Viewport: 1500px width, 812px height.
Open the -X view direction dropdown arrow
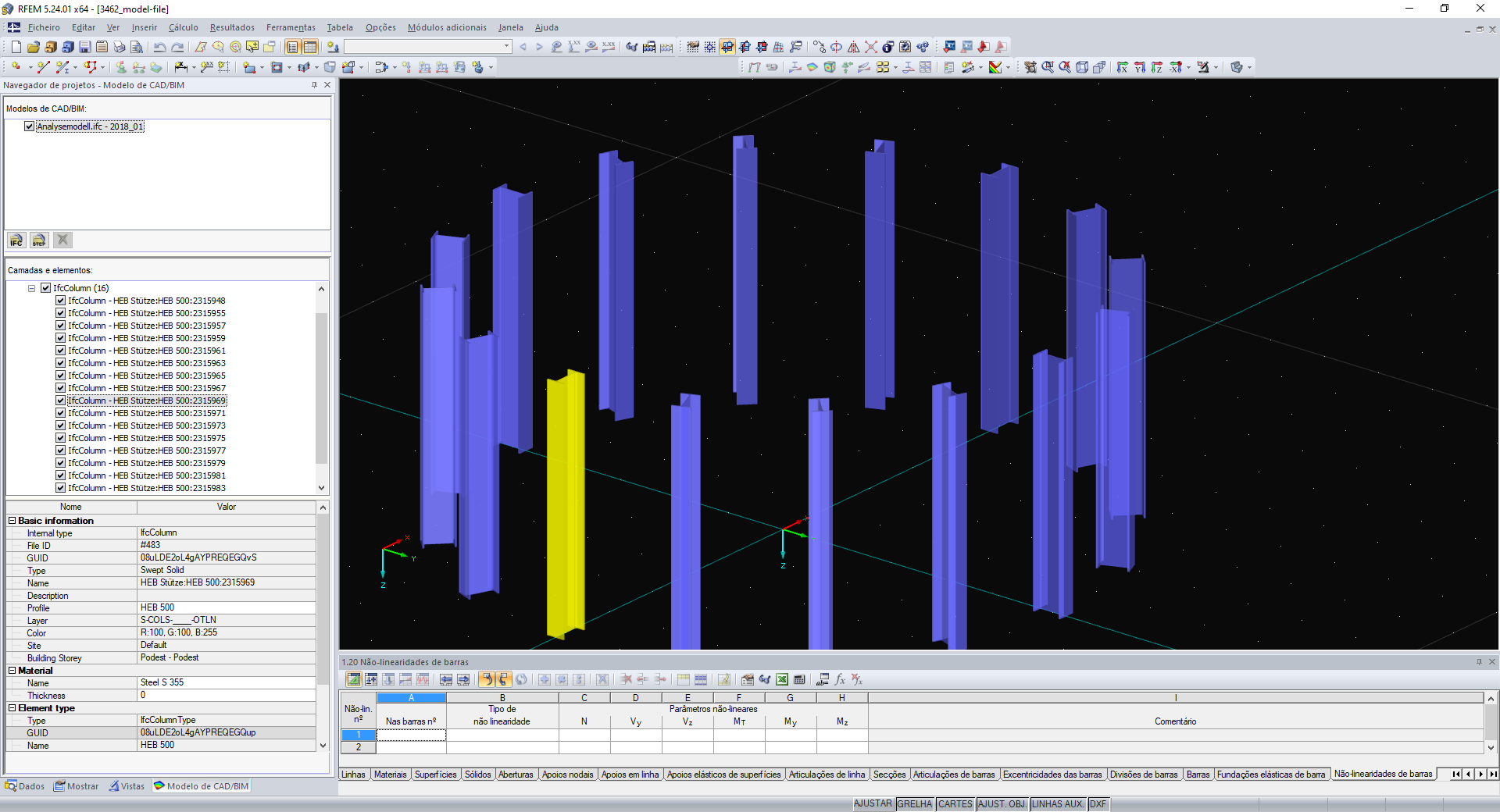click(x=1189, y=67)
